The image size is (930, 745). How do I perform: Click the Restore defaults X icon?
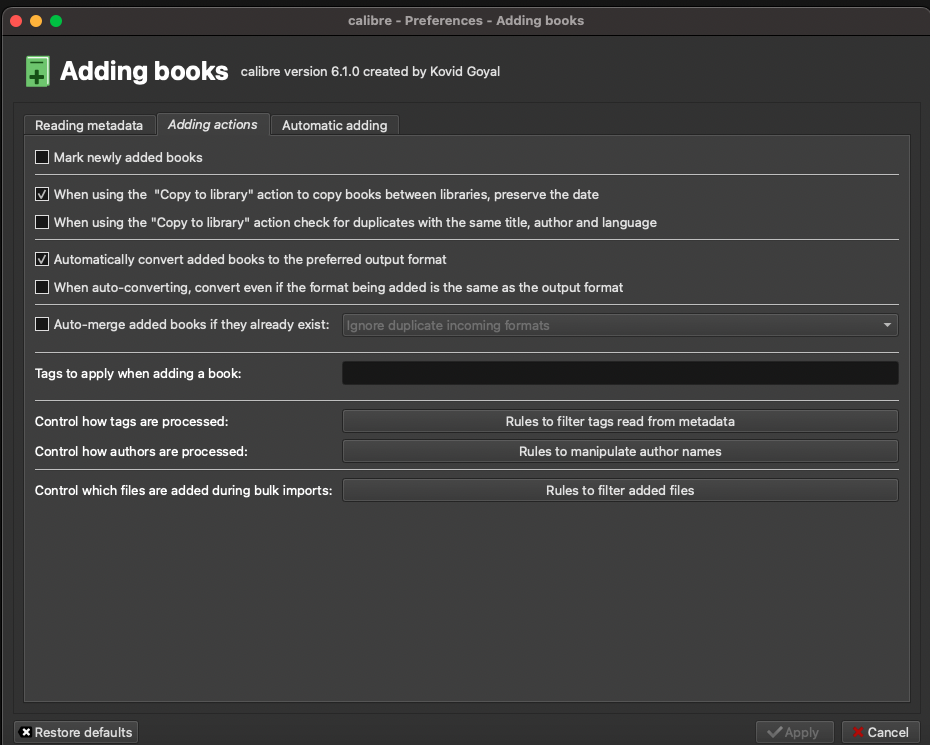[26, 732]
